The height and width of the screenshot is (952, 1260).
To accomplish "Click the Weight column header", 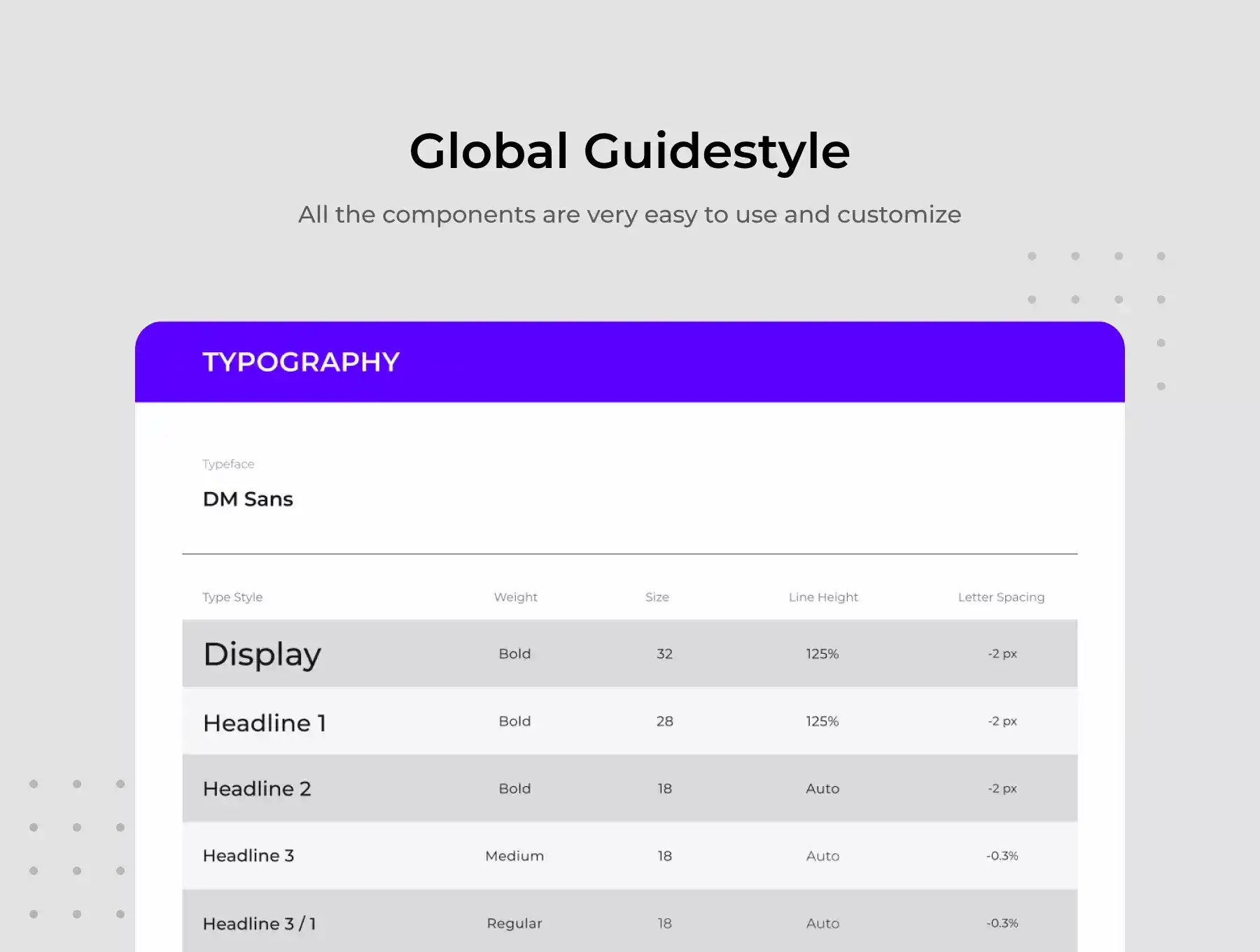I will 515,597.
